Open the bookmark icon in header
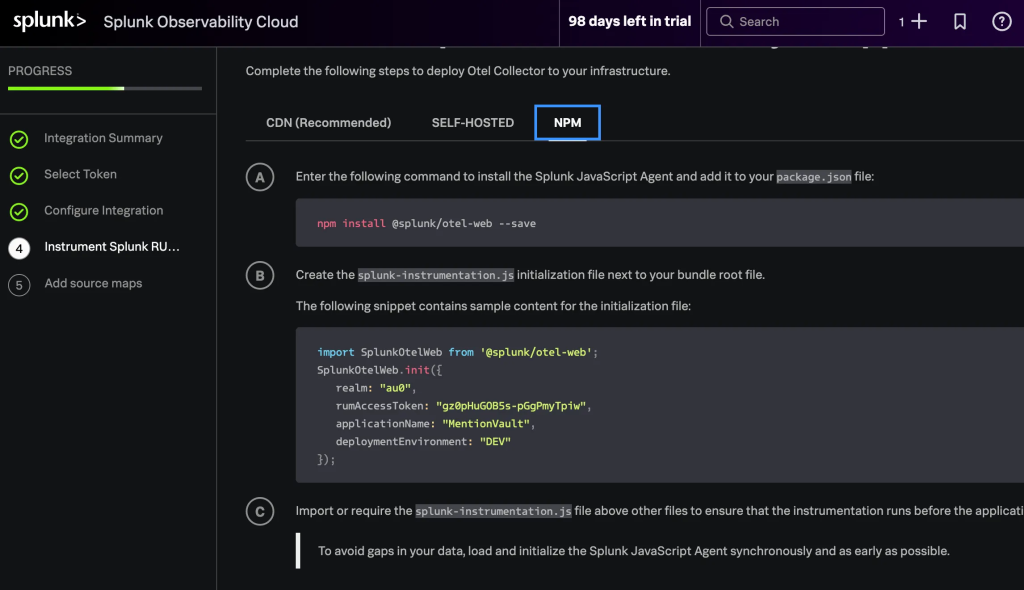The image size is (1024, 590). (960, 22)
